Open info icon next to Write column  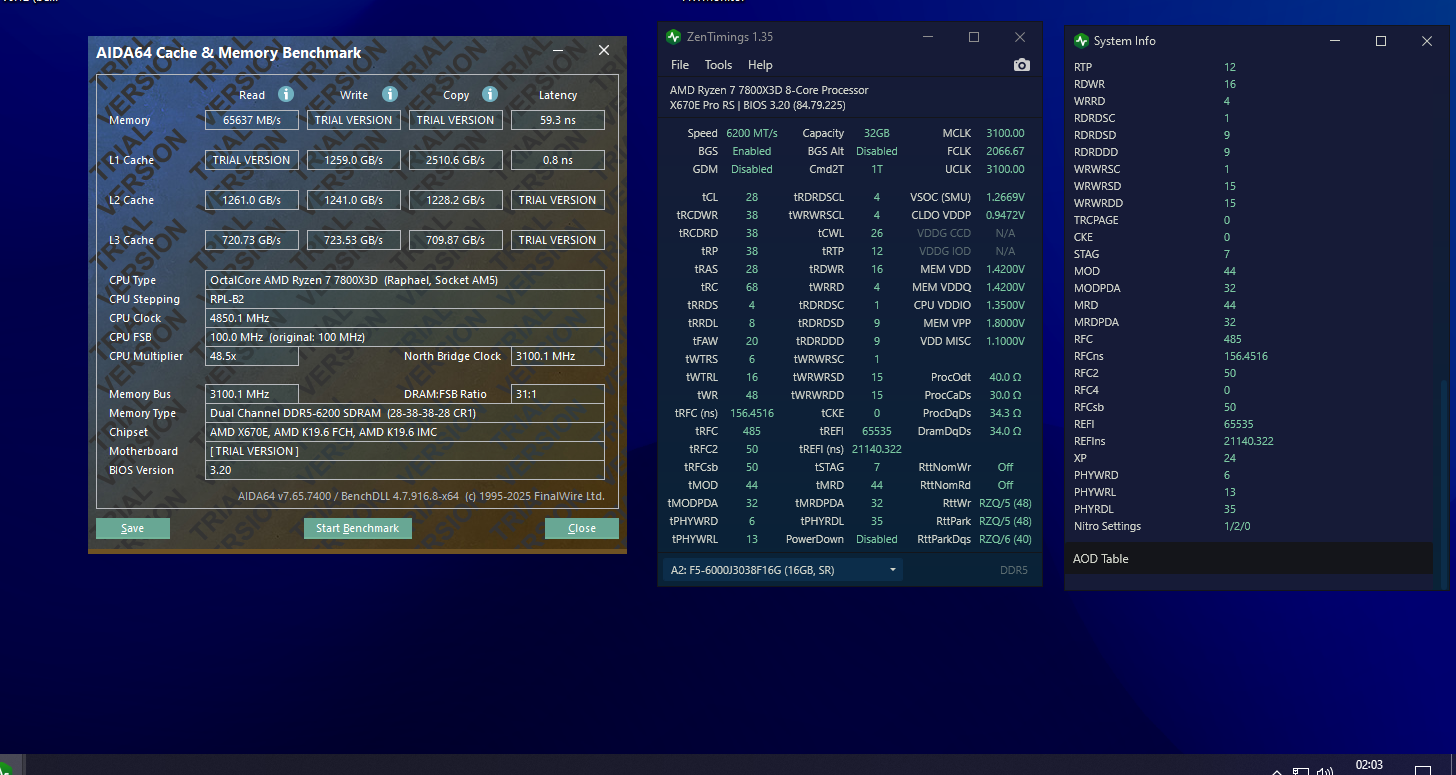coord(390,94)
